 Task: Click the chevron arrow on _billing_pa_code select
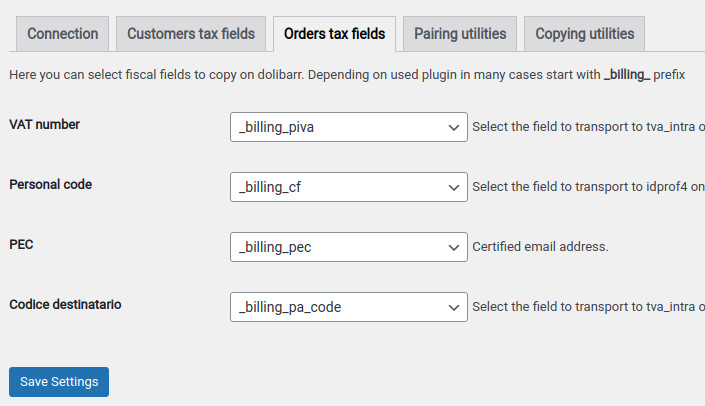453,307
